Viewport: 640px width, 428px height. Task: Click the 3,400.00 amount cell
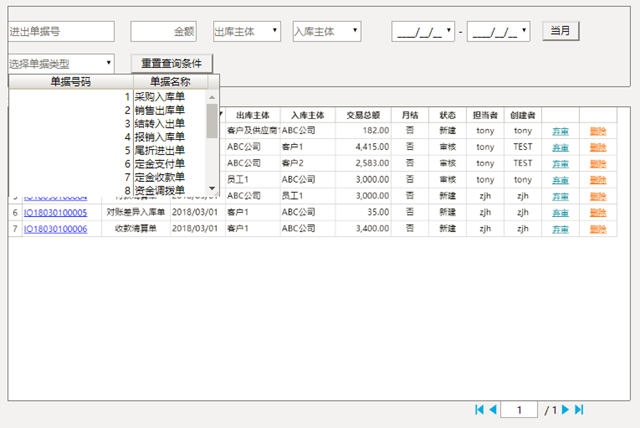tap(363, 228)
